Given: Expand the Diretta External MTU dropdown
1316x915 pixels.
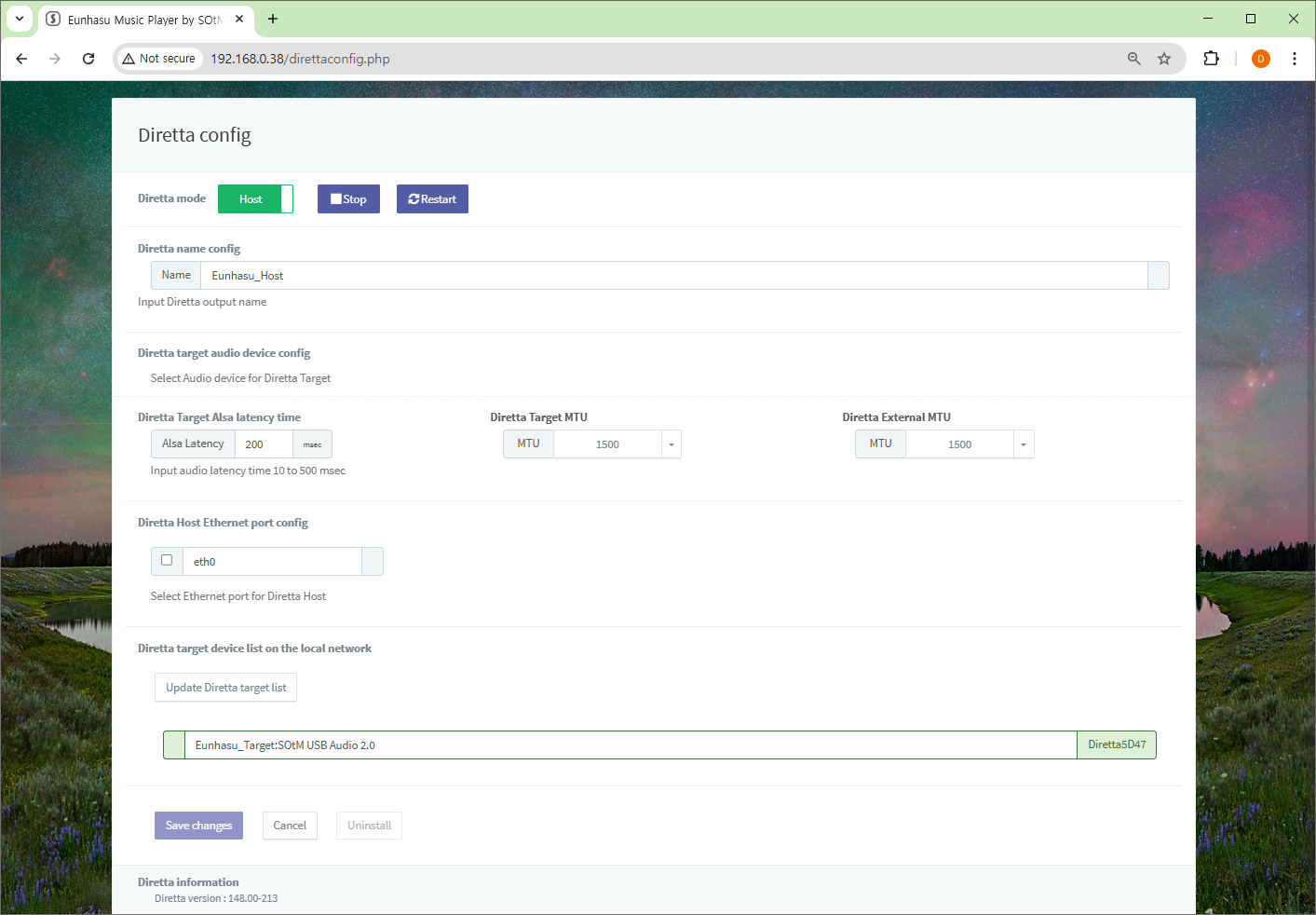Looking at the screenshot, I should (1023, 444).
